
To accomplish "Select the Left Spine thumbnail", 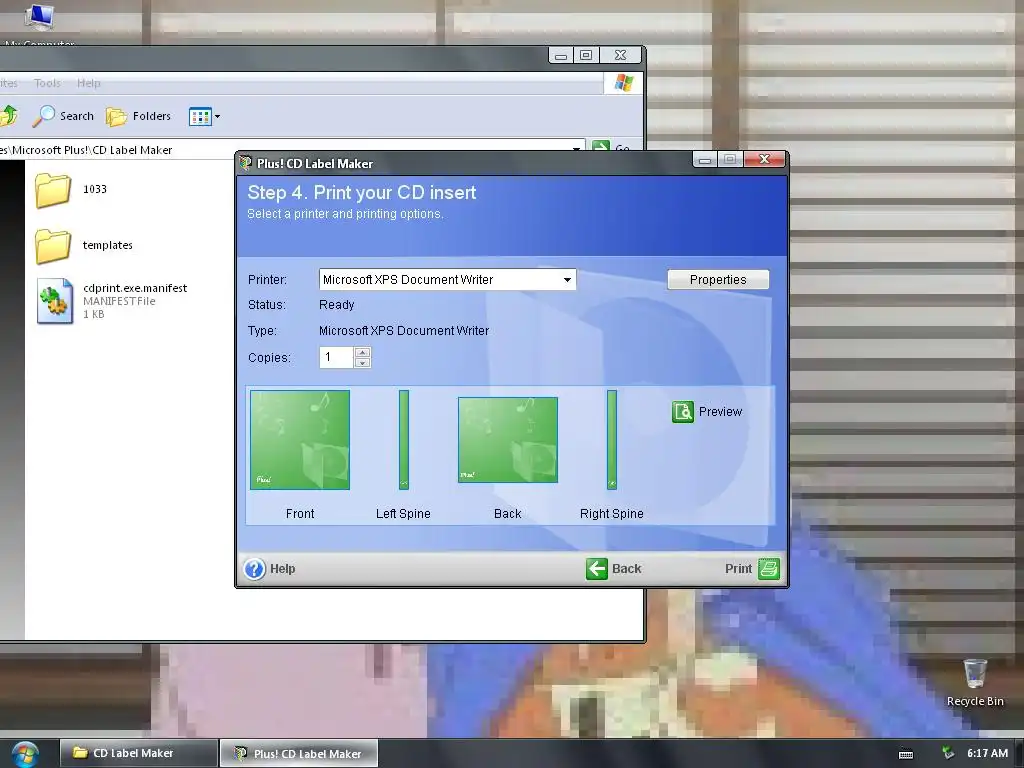I will tap(404, 440).
